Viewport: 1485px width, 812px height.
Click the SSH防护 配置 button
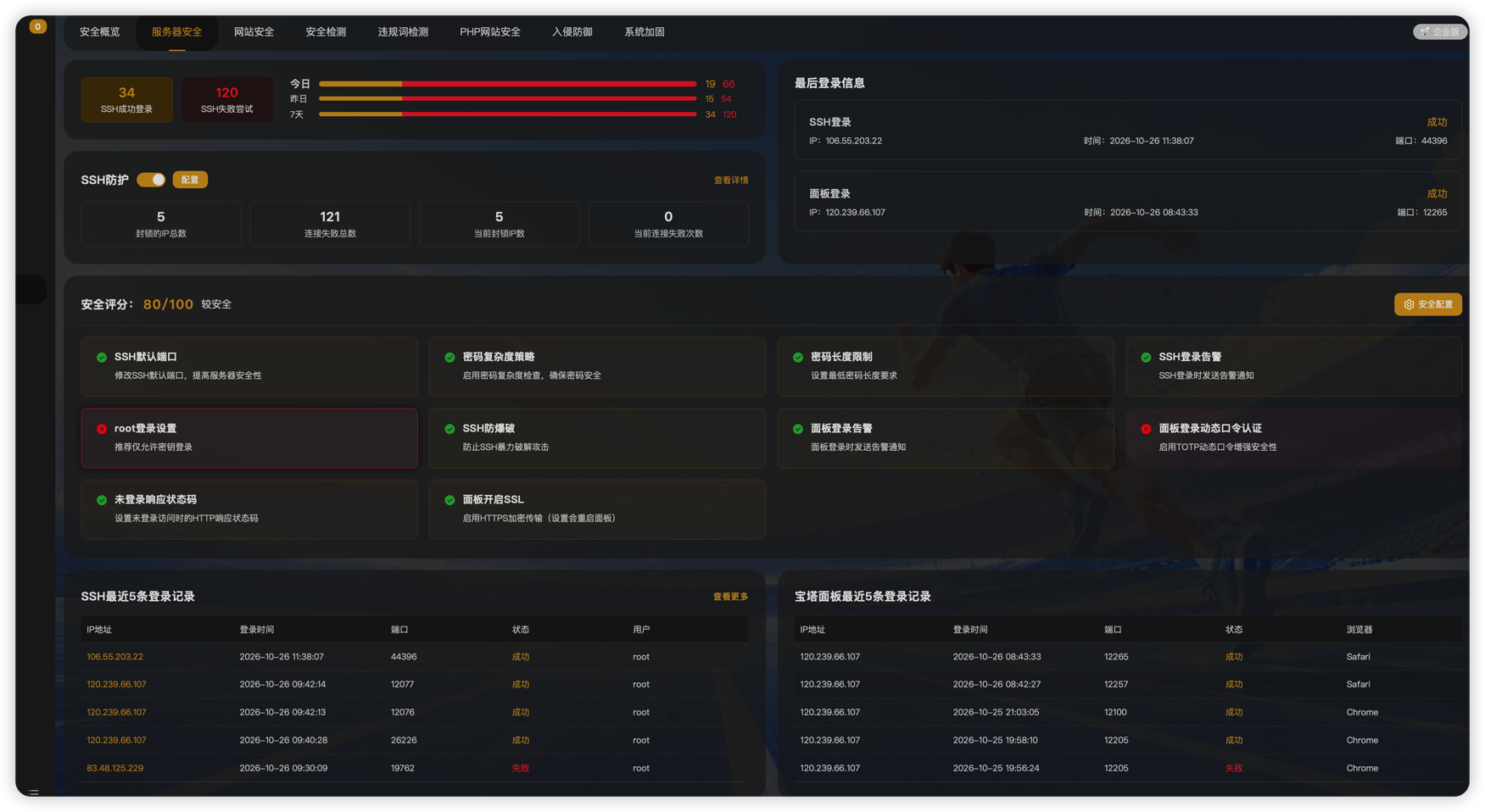190,180
